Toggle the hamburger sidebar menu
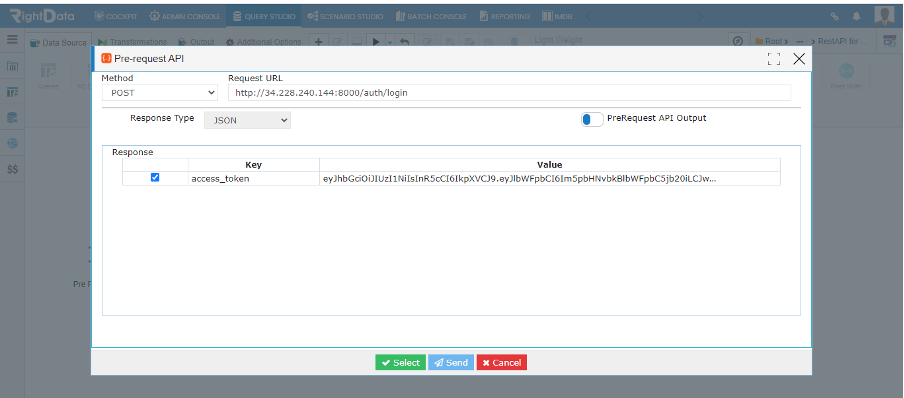The height and width of the screenshot is (398, 904). 12,39
